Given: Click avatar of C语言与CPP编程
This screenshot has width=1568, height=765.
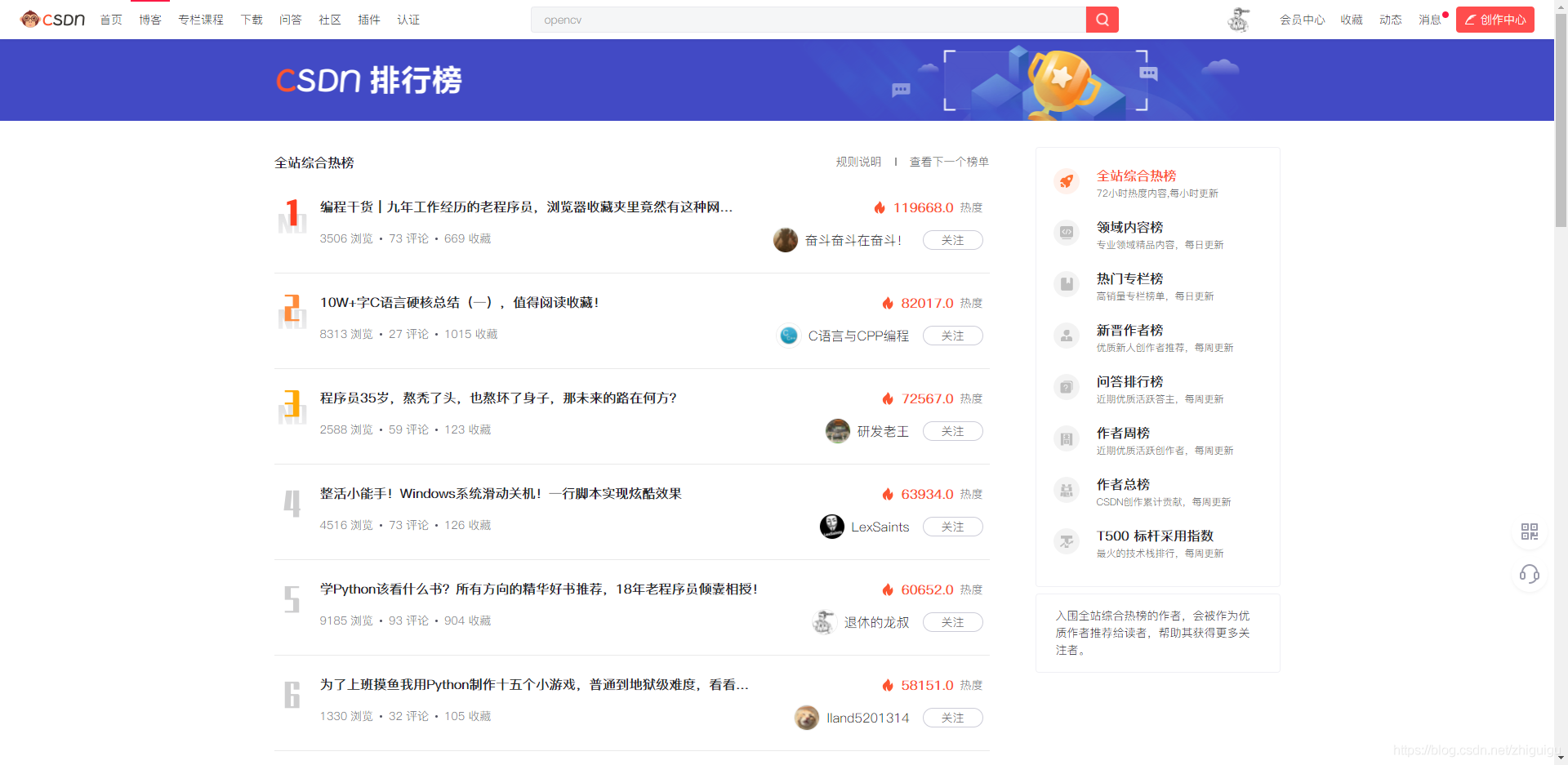Looking at the screenshot, I should [789, 336].
